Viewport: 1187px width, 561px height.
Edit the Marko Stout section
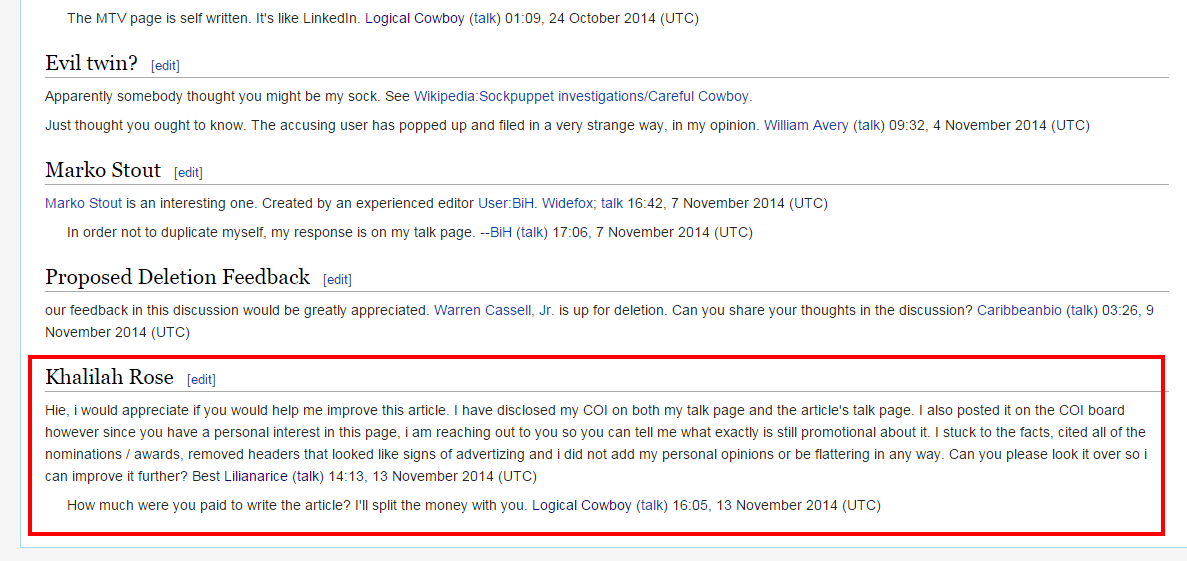[188, 173]
